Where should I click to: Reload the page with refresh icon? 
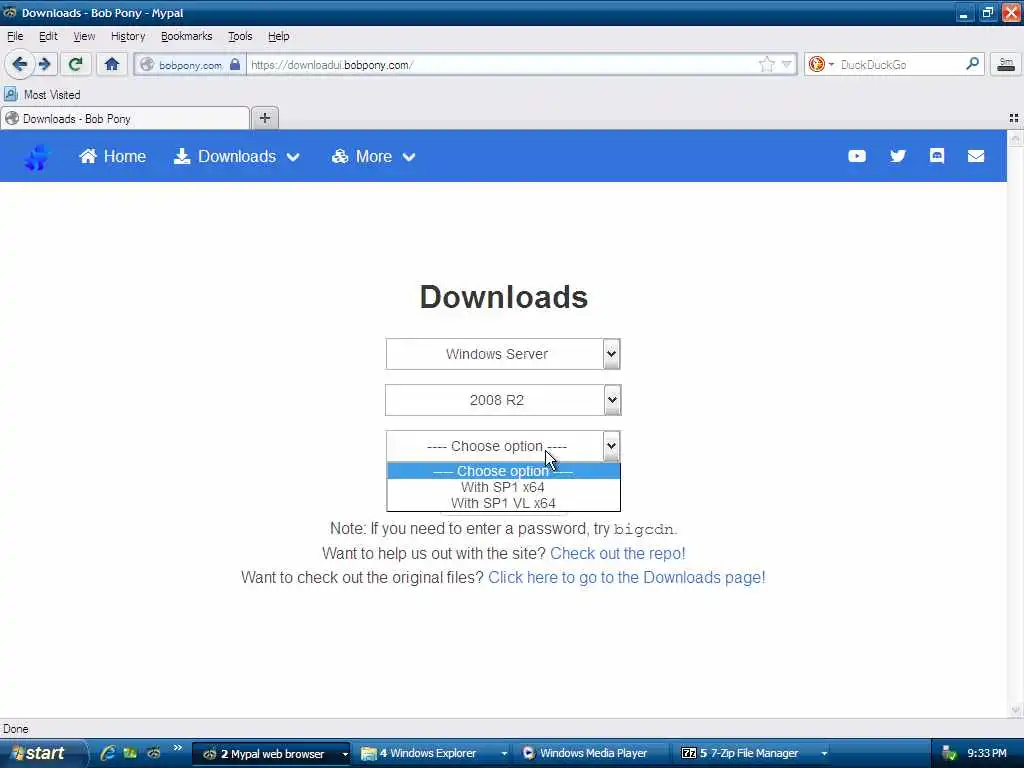point(75,64)
